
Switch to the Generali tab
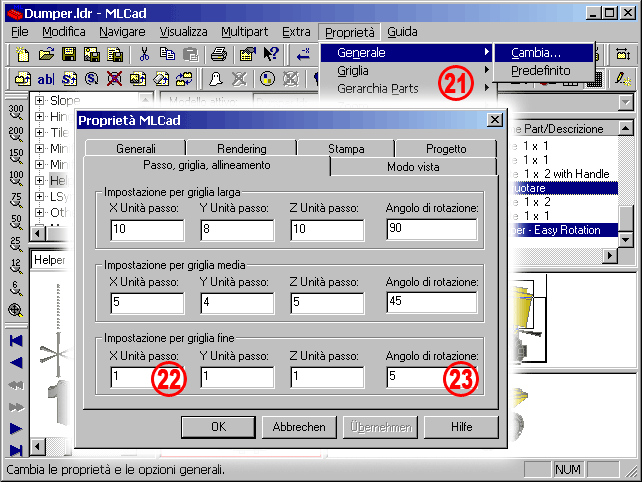[x=136, y=148]
